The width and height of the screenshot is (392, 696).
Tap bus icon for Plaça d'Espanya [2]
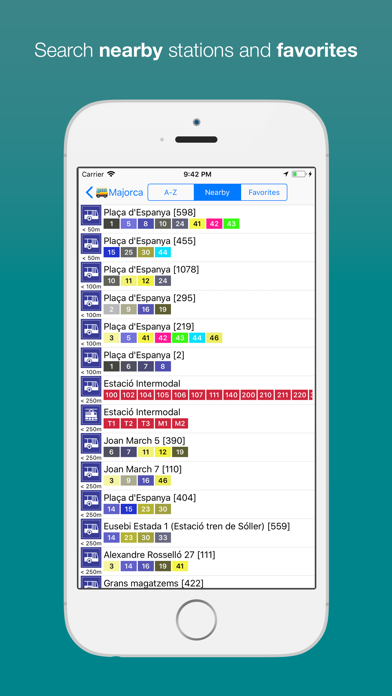(91, 358)
